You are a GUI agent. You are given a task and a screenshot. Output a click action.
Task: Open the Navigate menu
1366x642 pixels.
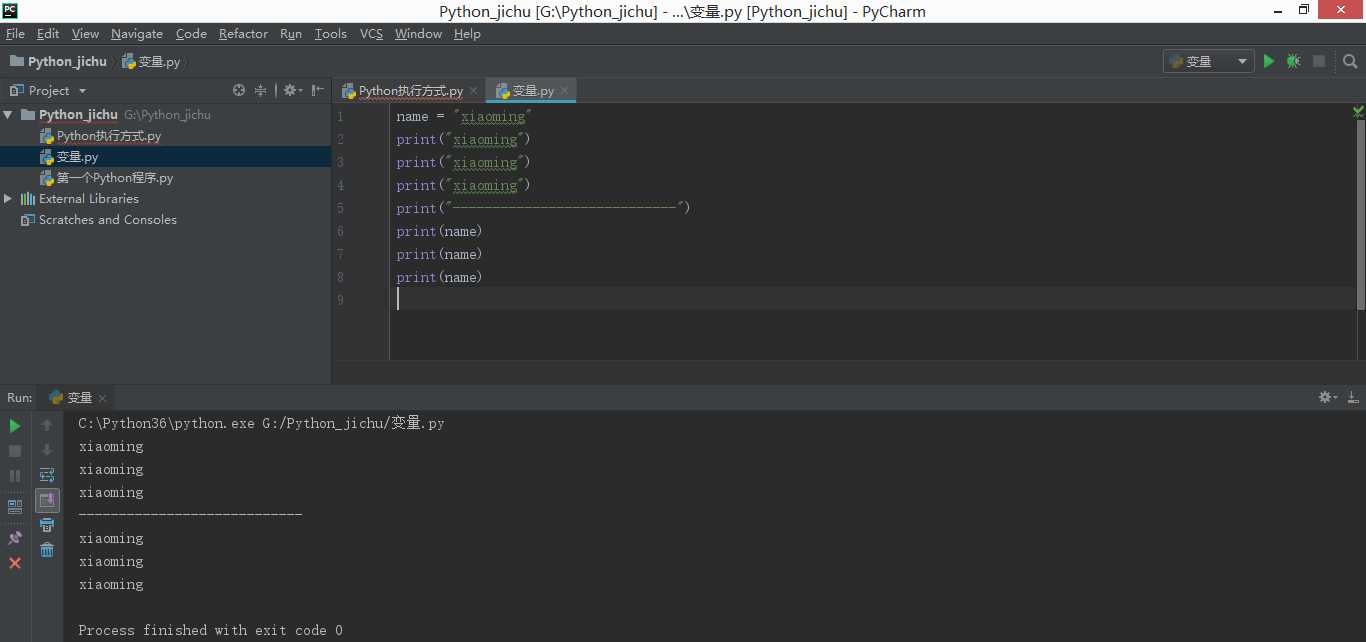pos(138,33)
